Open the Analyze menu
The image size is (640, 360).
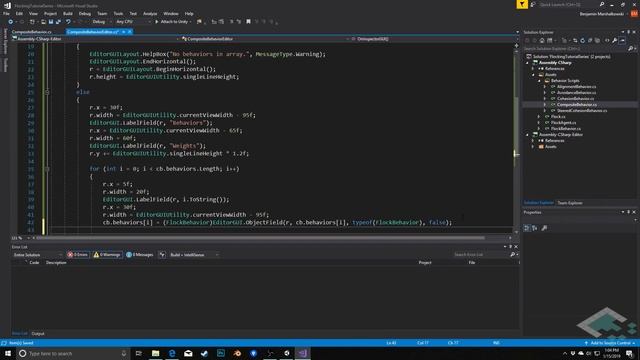point(150,13)
